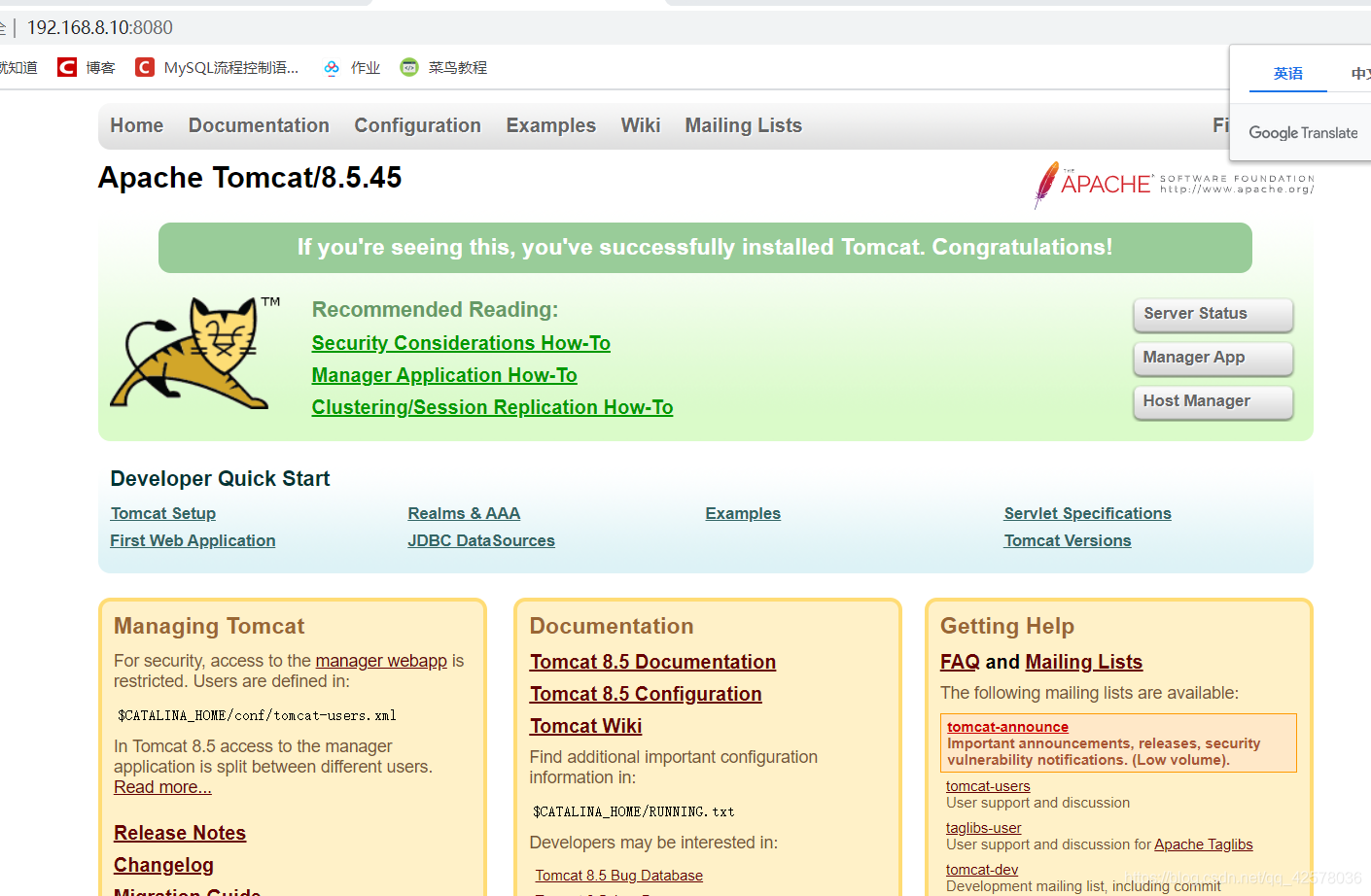This screenshot has height=896, width=1371.
Task: Open the 作业 bookmark icon
Action: pos(332,67)
